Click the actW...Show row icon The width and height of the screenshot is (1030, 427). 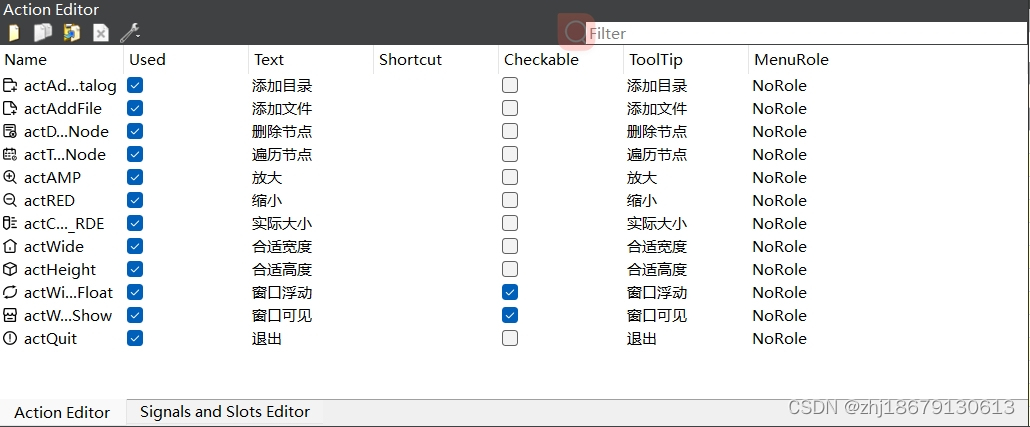11,315
